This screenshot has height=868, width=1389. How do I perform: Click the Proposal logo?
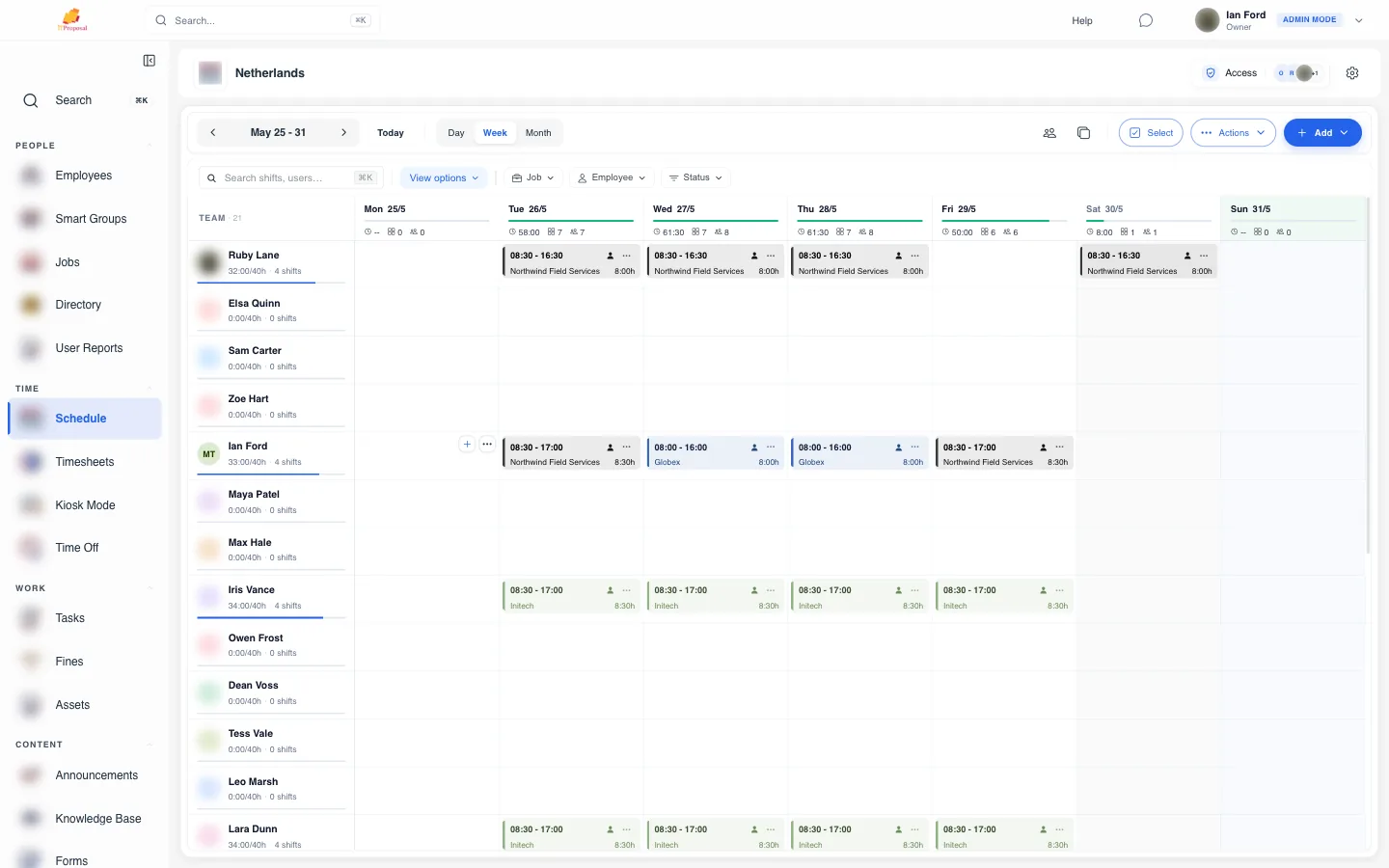click(72, 19)
